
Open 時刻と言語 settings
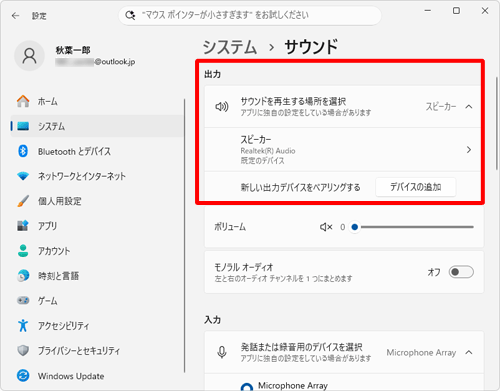point(97,276)
